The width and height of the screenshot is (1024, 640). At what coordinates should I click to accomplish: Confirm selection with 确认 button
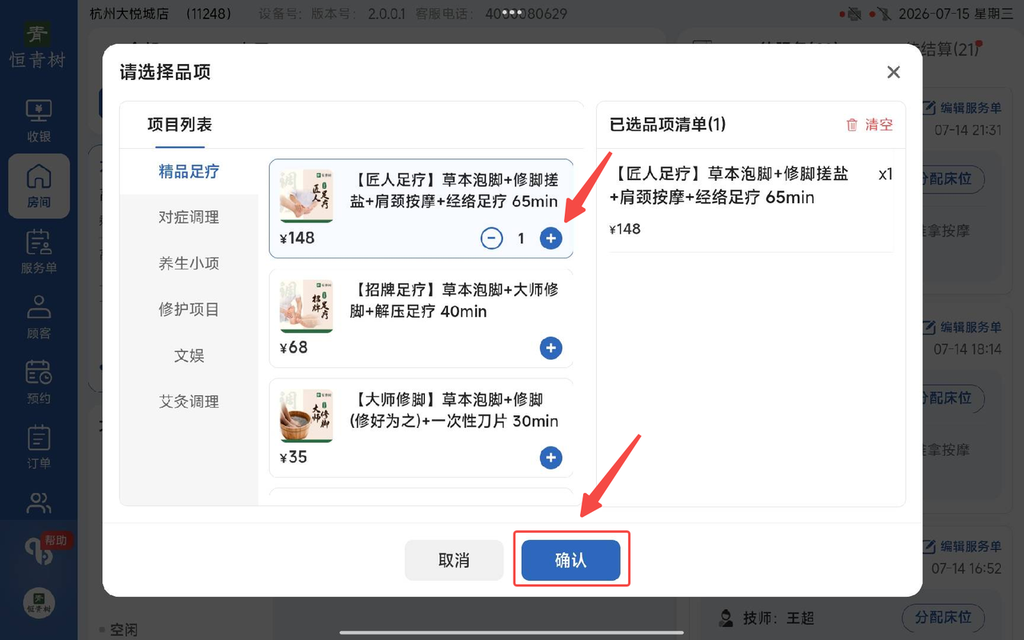click(x=570, y=560)
